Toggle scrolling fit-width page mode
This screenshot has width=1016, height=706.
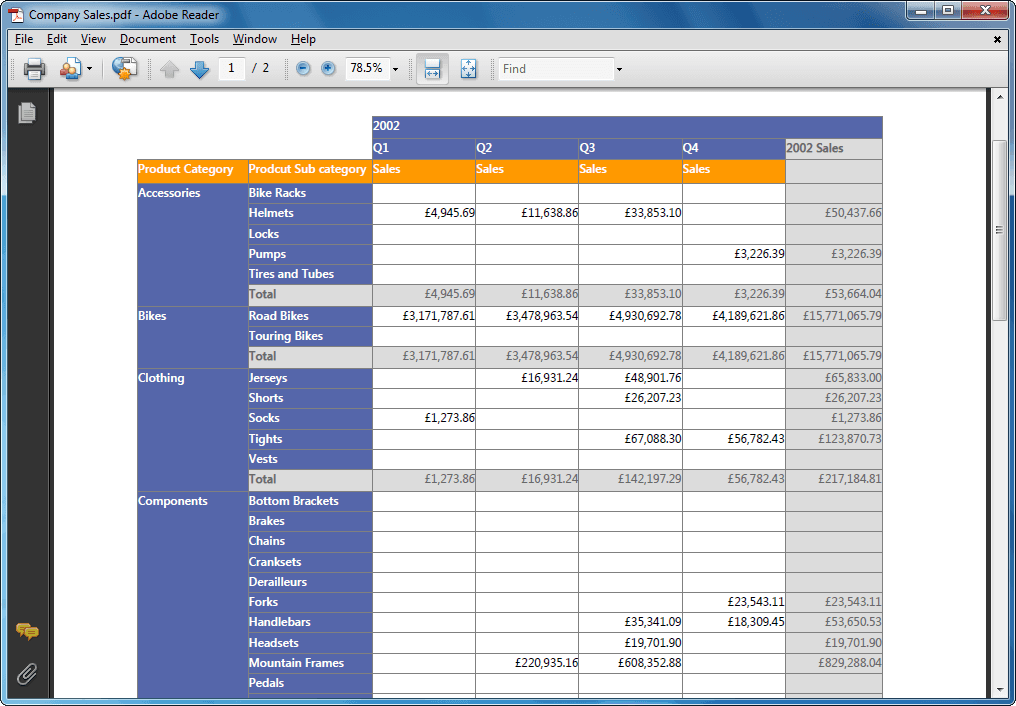(x=432, y=69)
